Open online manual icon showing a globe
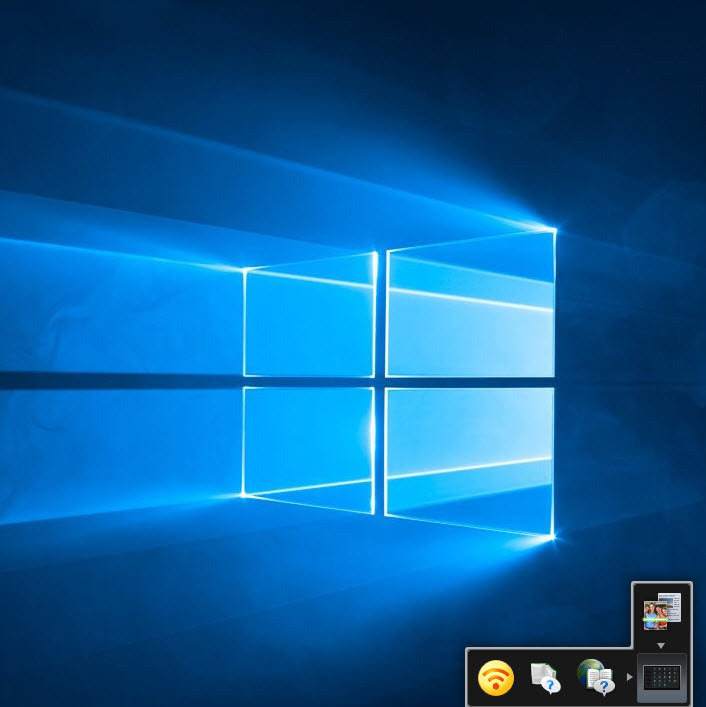 594,678
